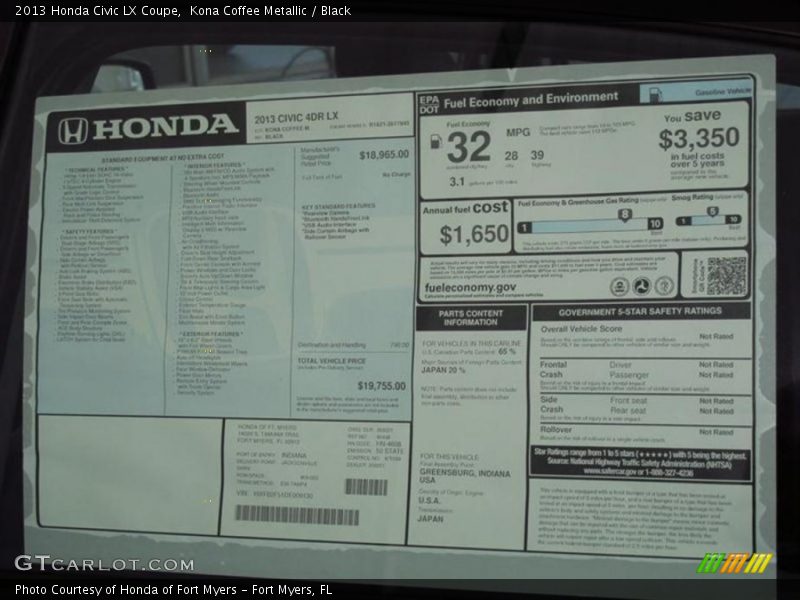800x600 pixels.
Task: Click the HONDA wordmark
Action: click(166, 127)
